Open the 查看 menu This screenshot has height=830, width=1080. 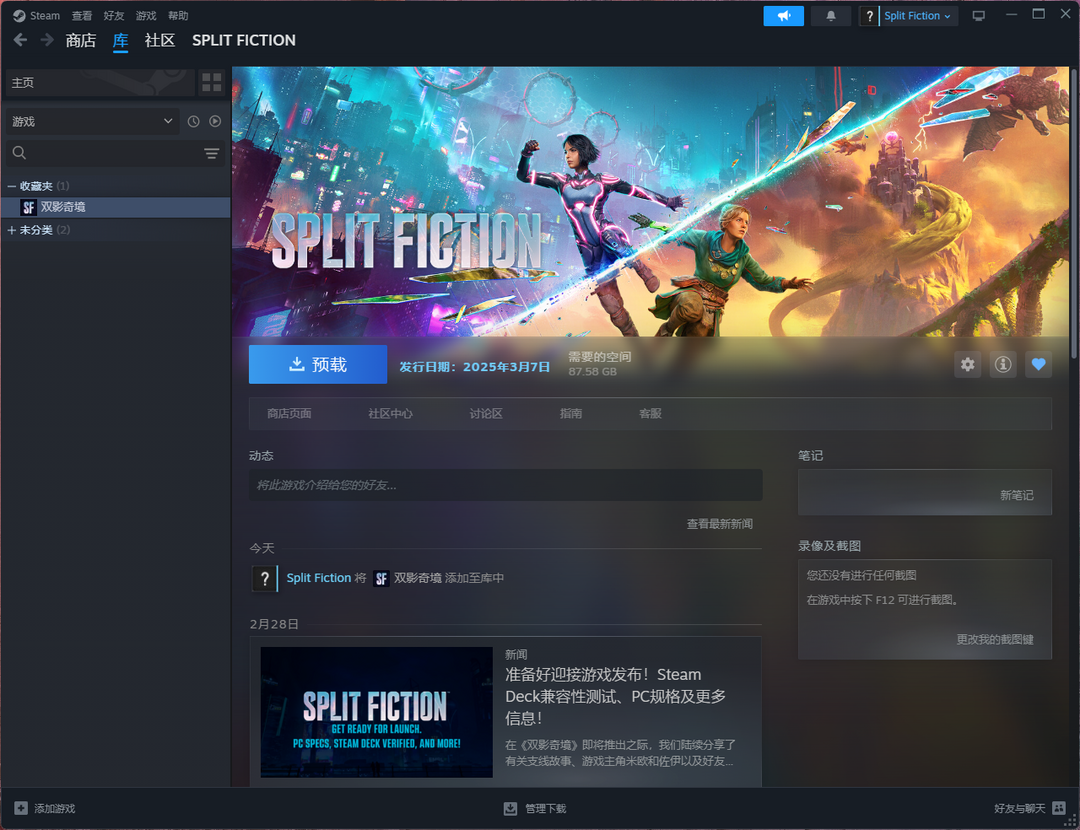(82, 15)
